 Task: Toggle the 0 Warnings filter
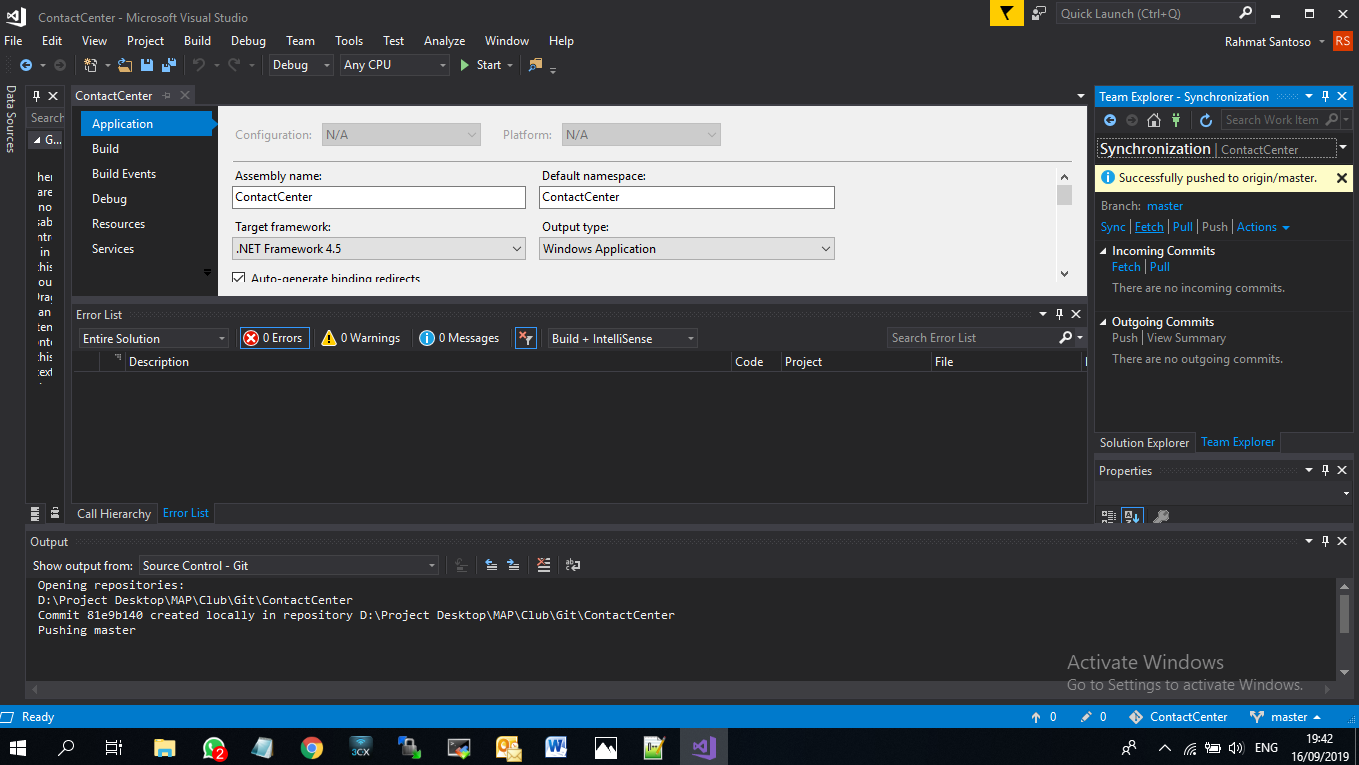(x=361, y=338)
